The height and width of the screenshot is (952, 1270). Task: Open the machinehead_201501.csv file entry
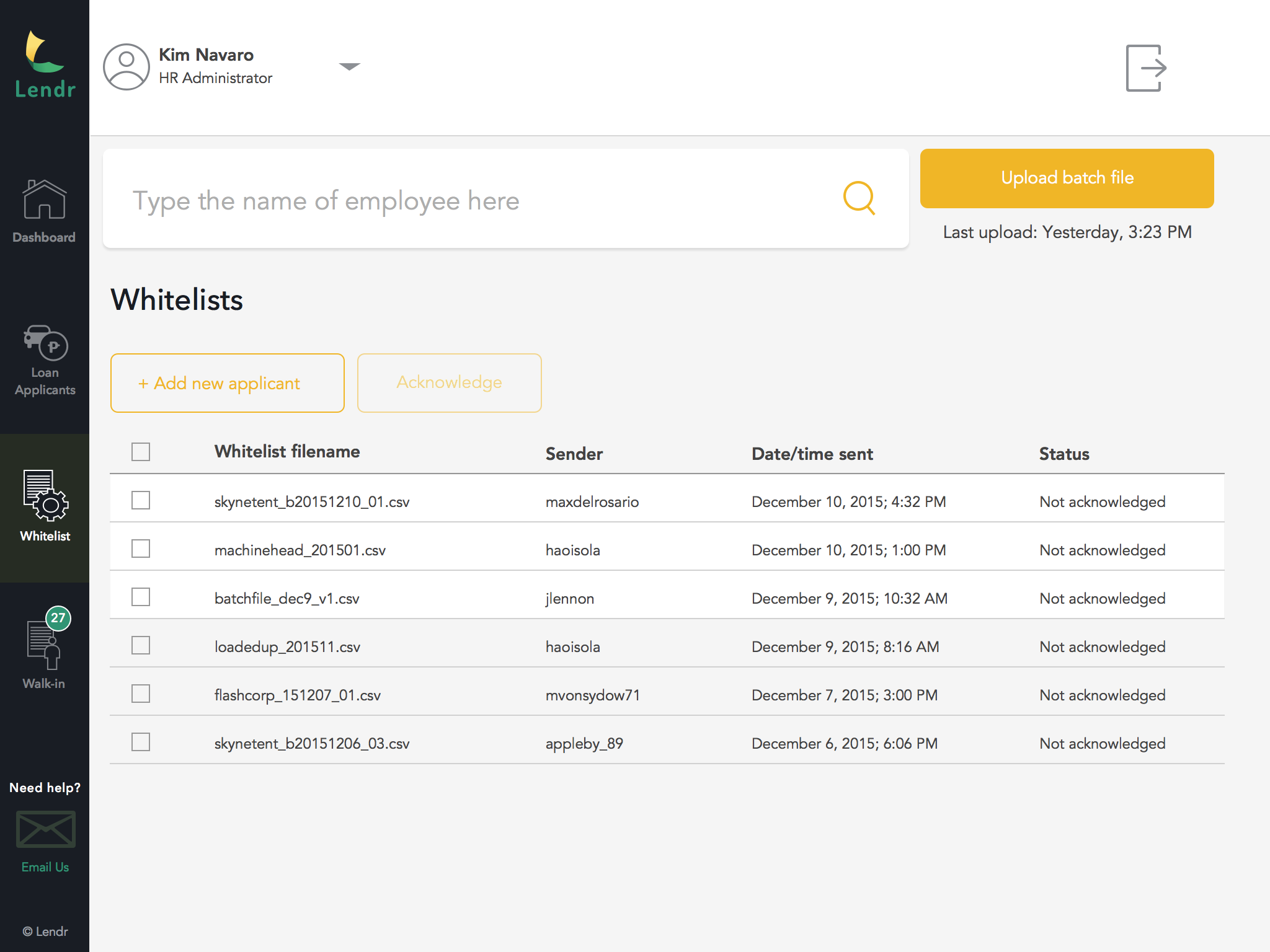point(300,550)
